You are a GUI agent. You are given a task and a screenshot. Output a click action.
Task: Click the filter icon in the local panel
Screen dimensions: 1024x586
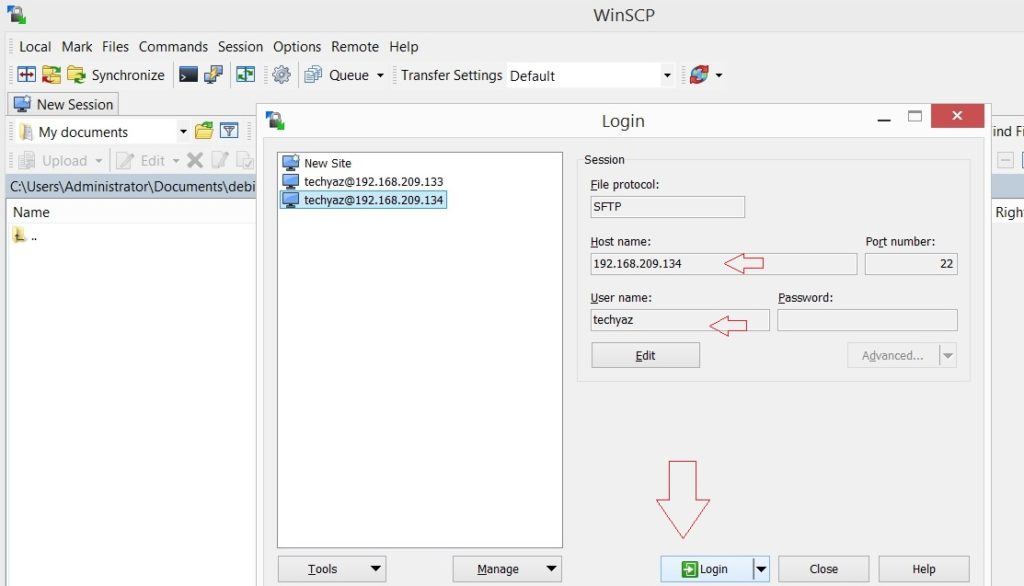[x=229, y=131]
